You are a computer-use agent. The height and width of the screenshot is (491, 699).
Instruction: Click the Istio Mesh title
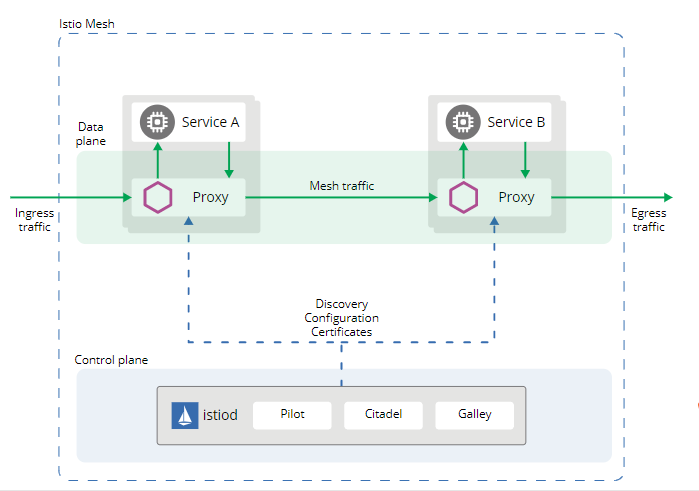(87, 24)
